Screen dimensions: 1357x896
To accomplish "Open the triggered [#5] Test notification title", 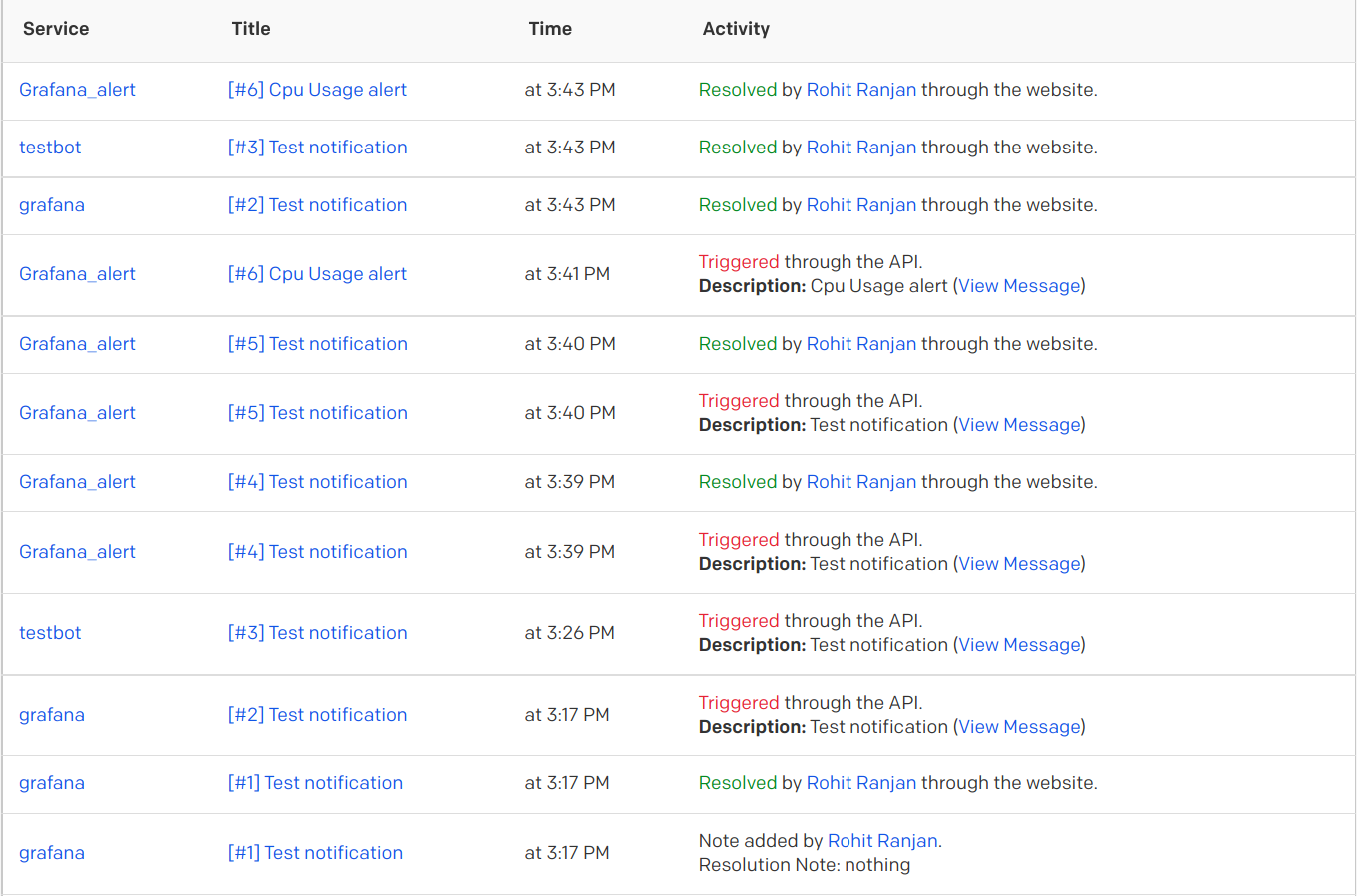I will click(x=317, y=413).
